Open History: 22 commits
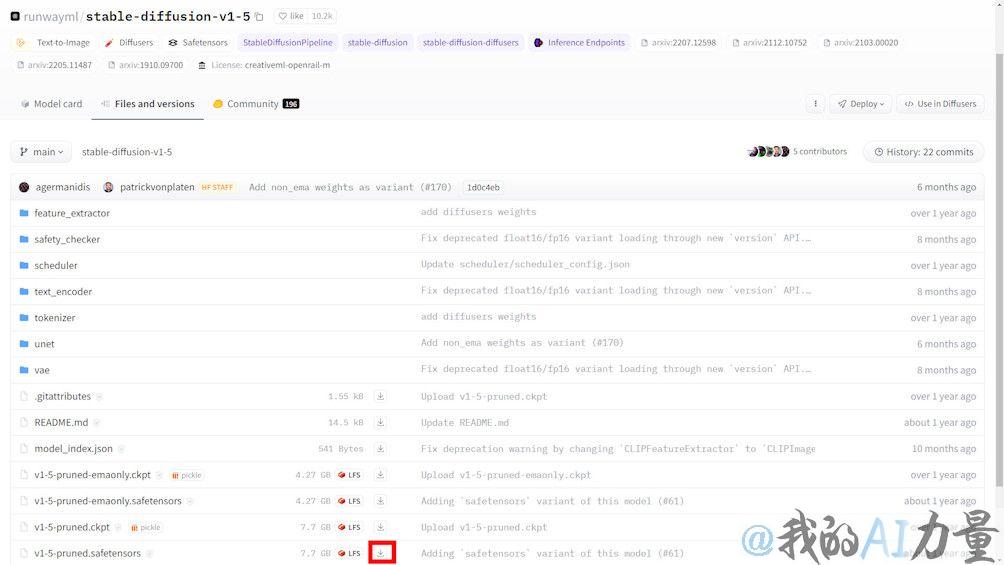Image resolution: width=1004 pixels, height=565 pixels. click(x=923, y=152)
